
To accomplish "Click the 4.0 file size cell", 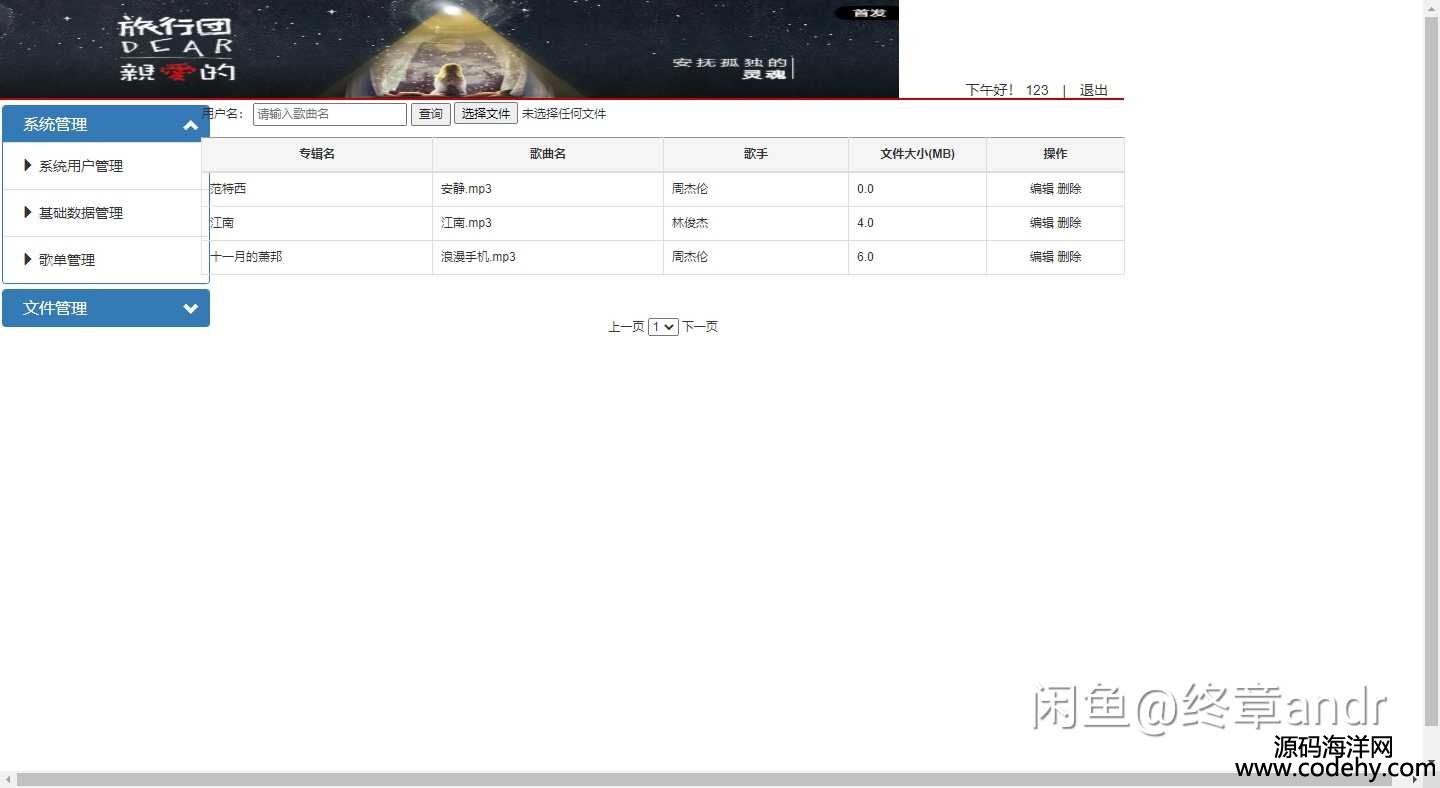I will point(917,223).
